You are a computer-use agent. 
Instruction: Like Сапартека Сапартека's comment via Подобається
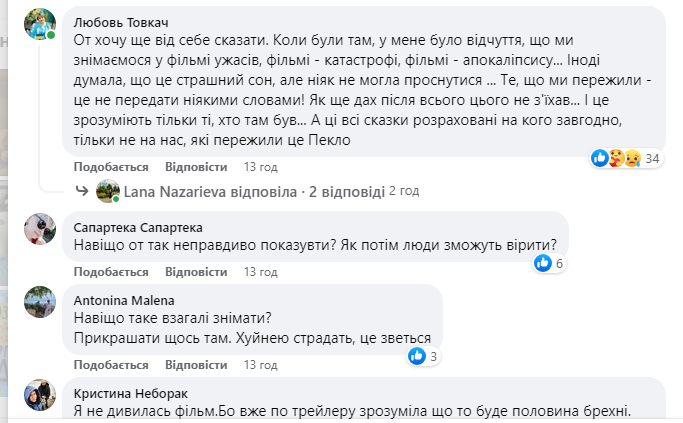point(111,272)
